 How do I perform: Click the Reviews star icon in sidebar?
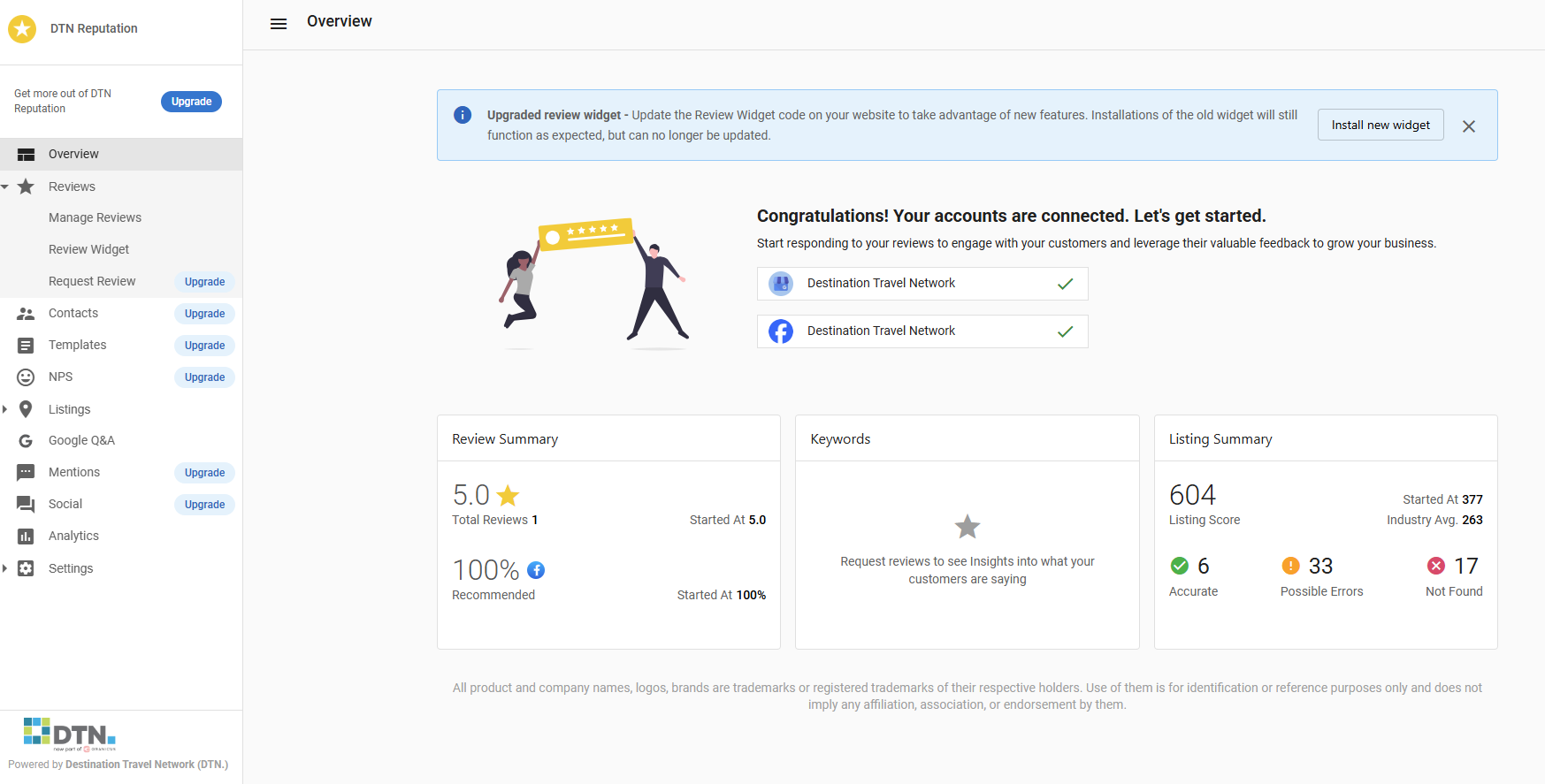[x=27, y=186]
